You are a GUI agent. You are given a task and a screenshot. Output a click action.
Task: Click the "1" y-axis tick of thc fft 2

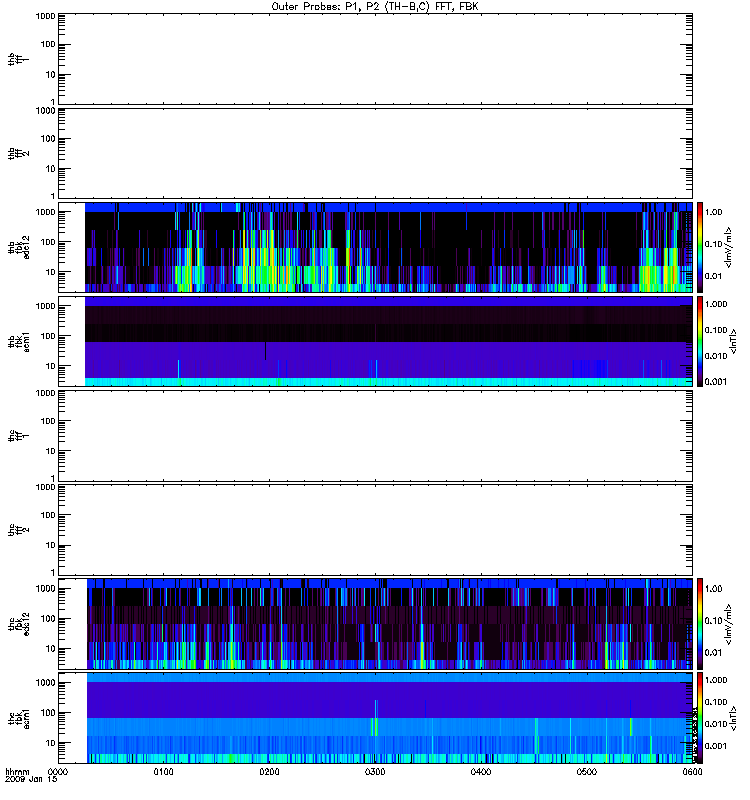click(x=53, y=572)
